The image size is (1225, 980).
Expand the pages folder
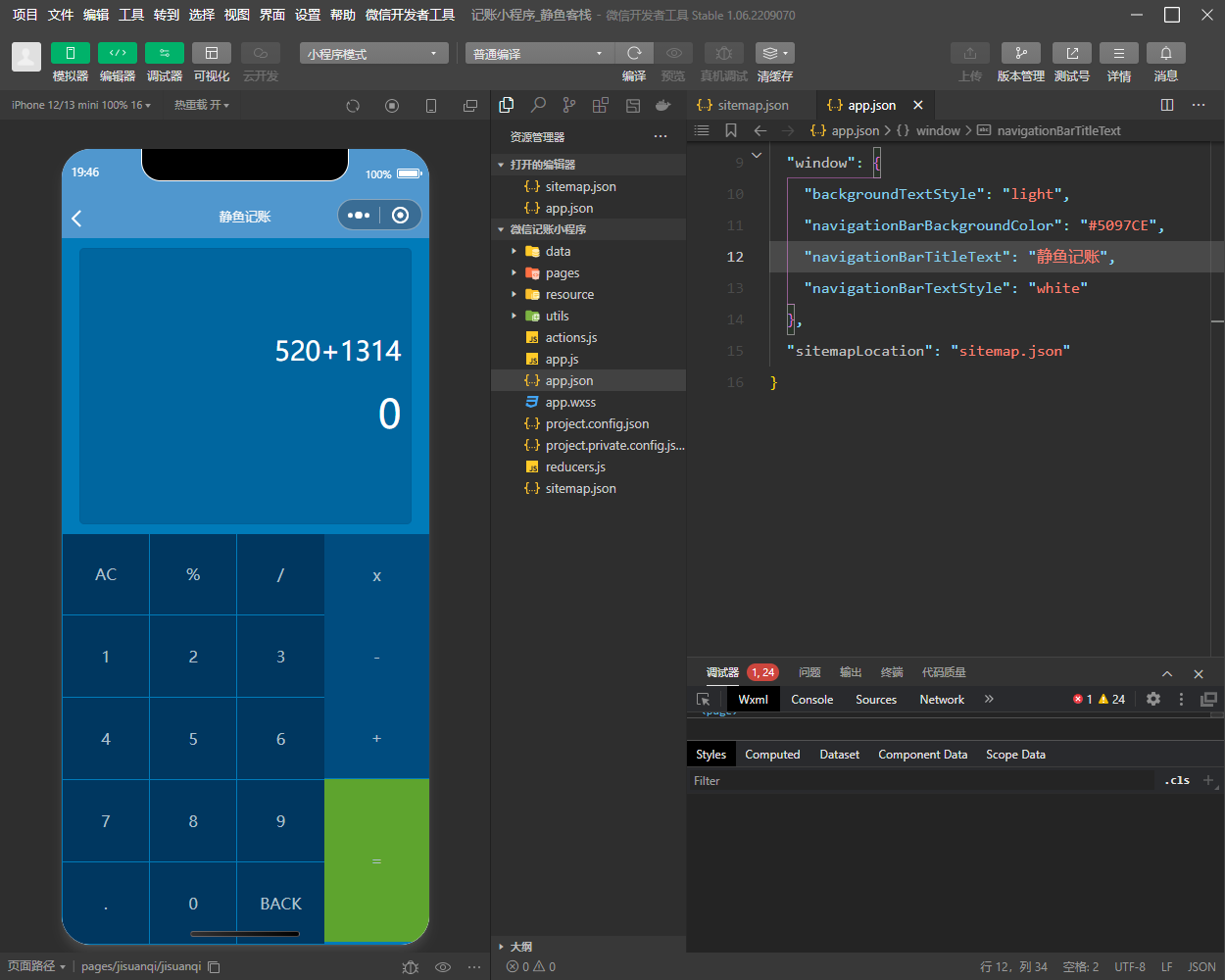pyautogui.click(x=563, y=273)
